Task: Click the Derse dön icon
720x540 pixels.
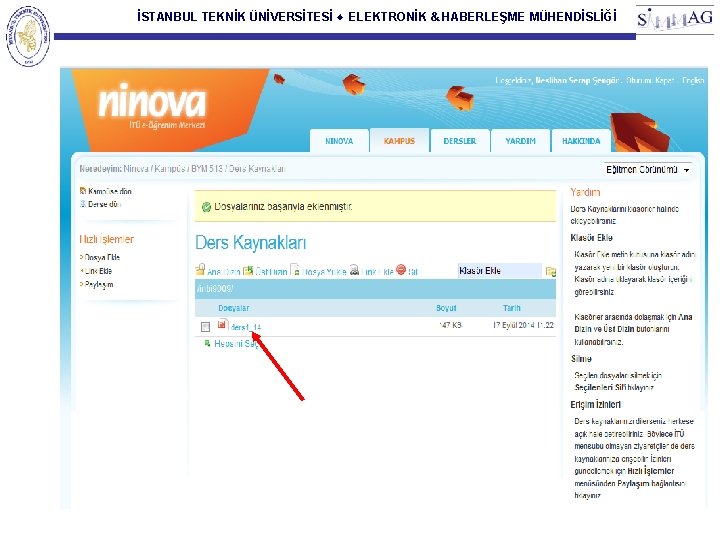Action: [x=83, y=204]
